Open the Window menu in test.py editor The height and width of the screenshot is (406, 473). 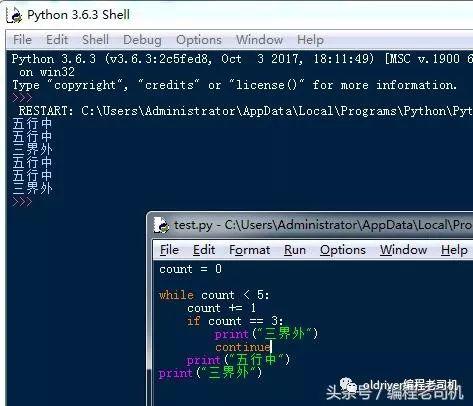pos(403,250)
